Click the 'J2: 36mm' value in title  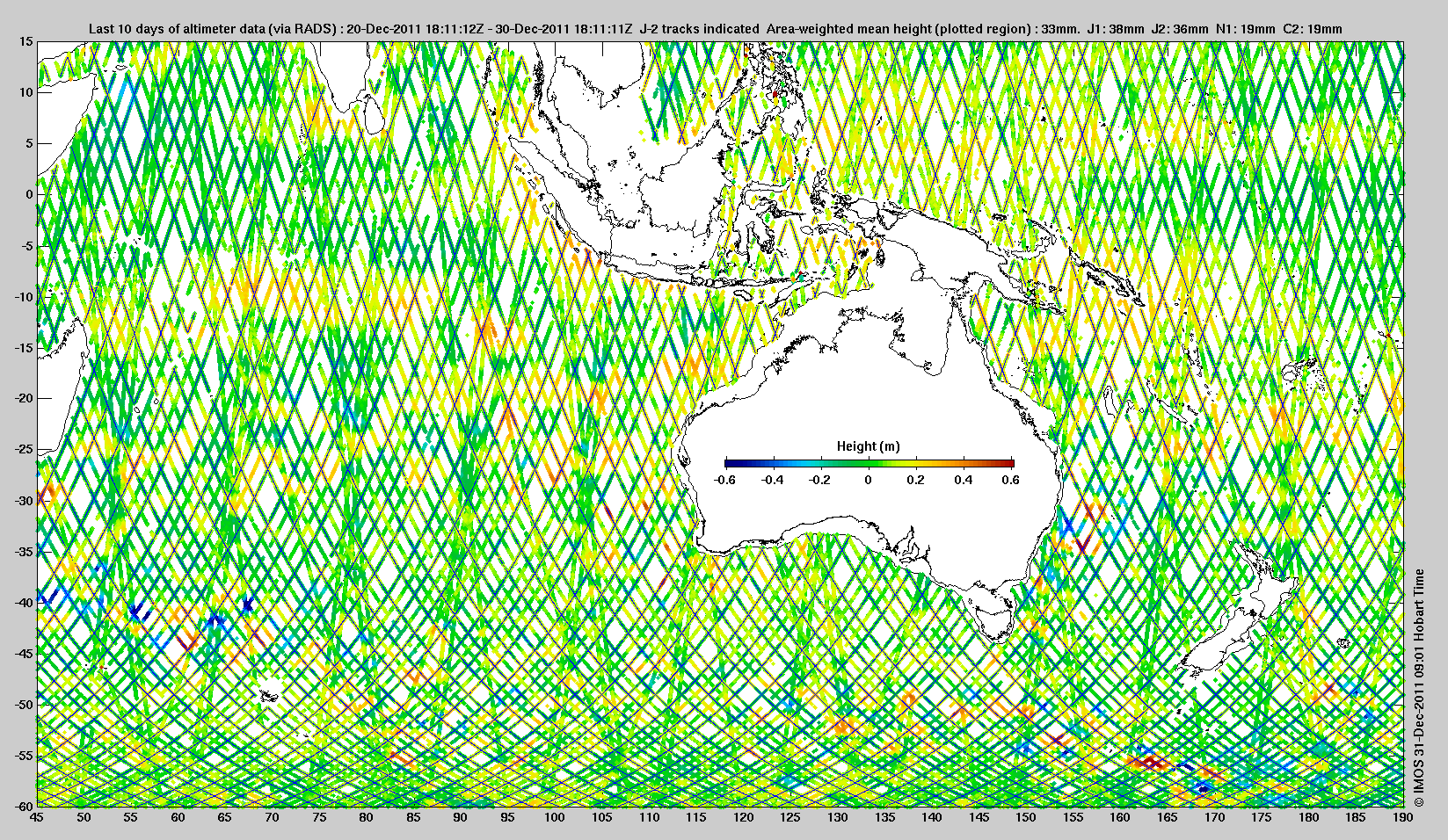(1180, 29)
